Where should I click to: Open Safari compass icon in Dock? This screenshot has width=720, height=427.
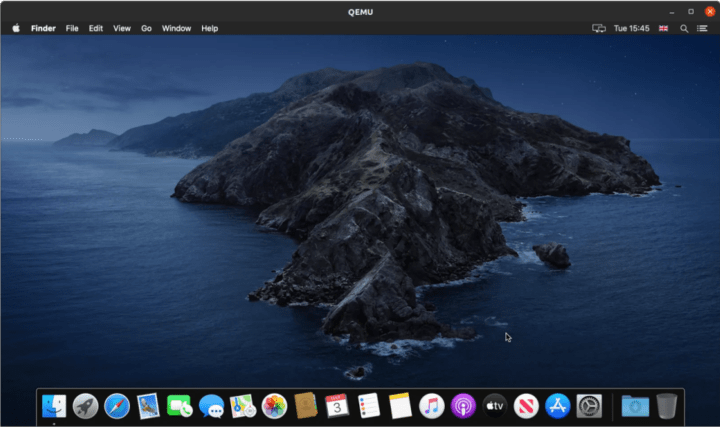(x=117, y=406)
